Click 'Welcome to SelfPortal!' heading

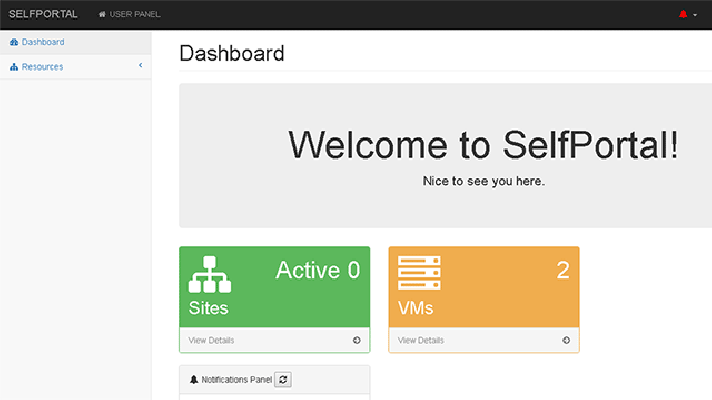coord(484,145)
